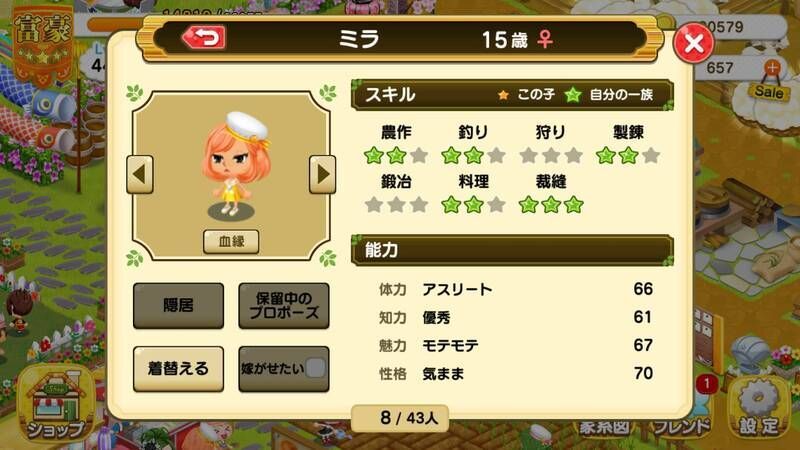Open the フレンド friends icon
Image resolution: width=800 pixels, height=450 pixels.
pos(682,424)
